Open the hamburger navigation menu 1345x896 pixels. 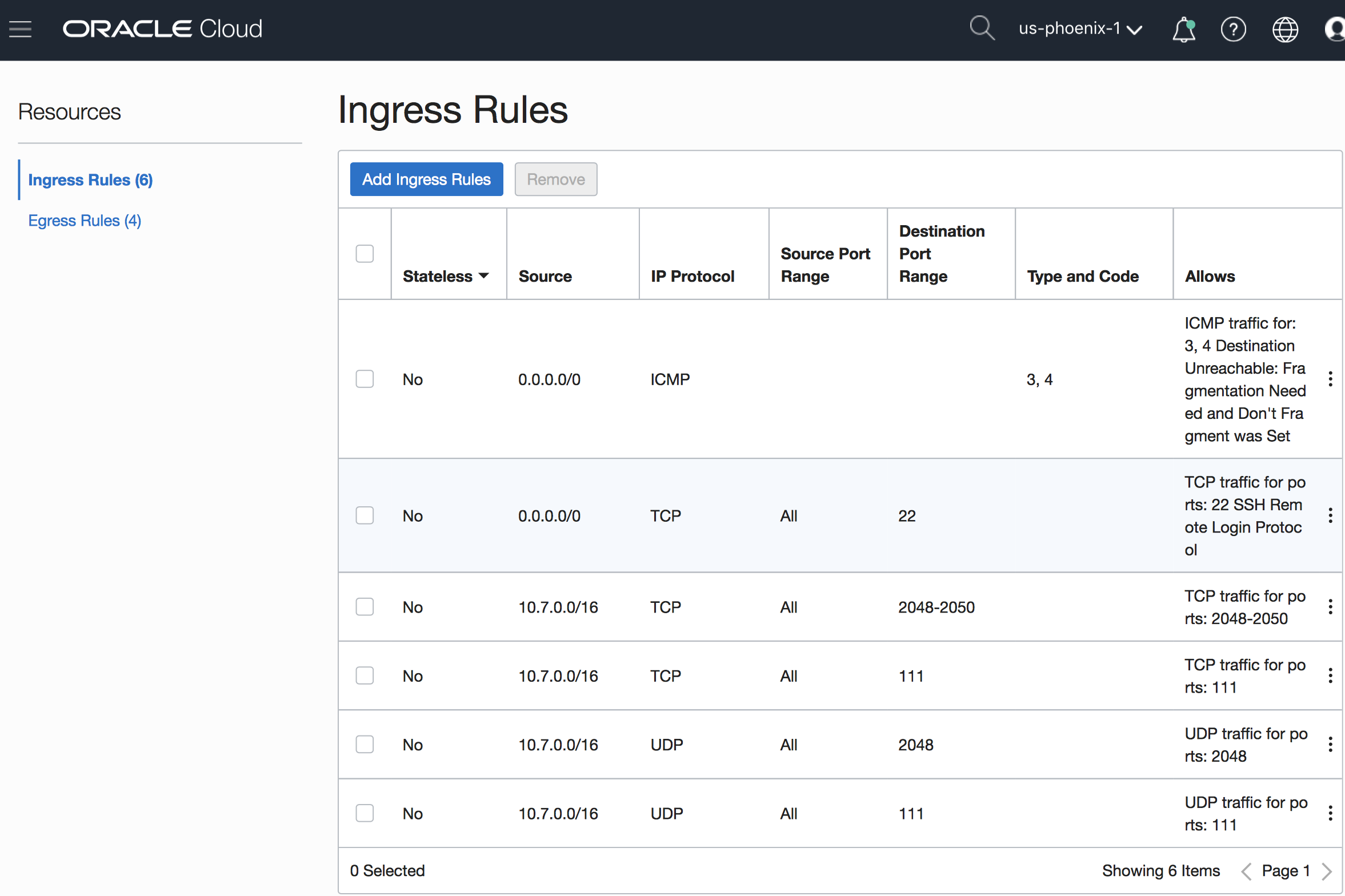[21, 29]
